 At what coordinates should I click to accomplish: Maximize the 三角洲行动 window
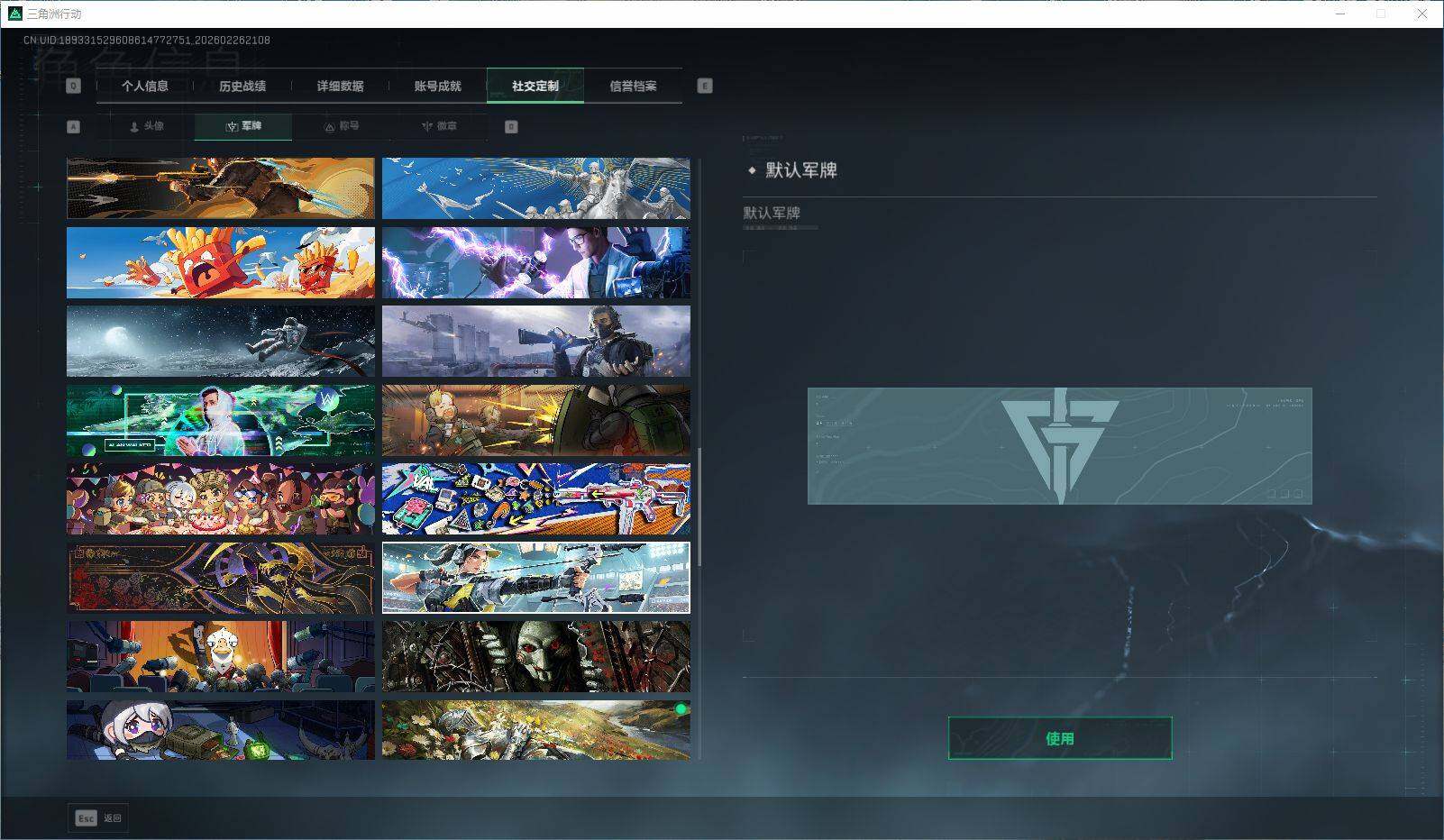coord(1381,14)
